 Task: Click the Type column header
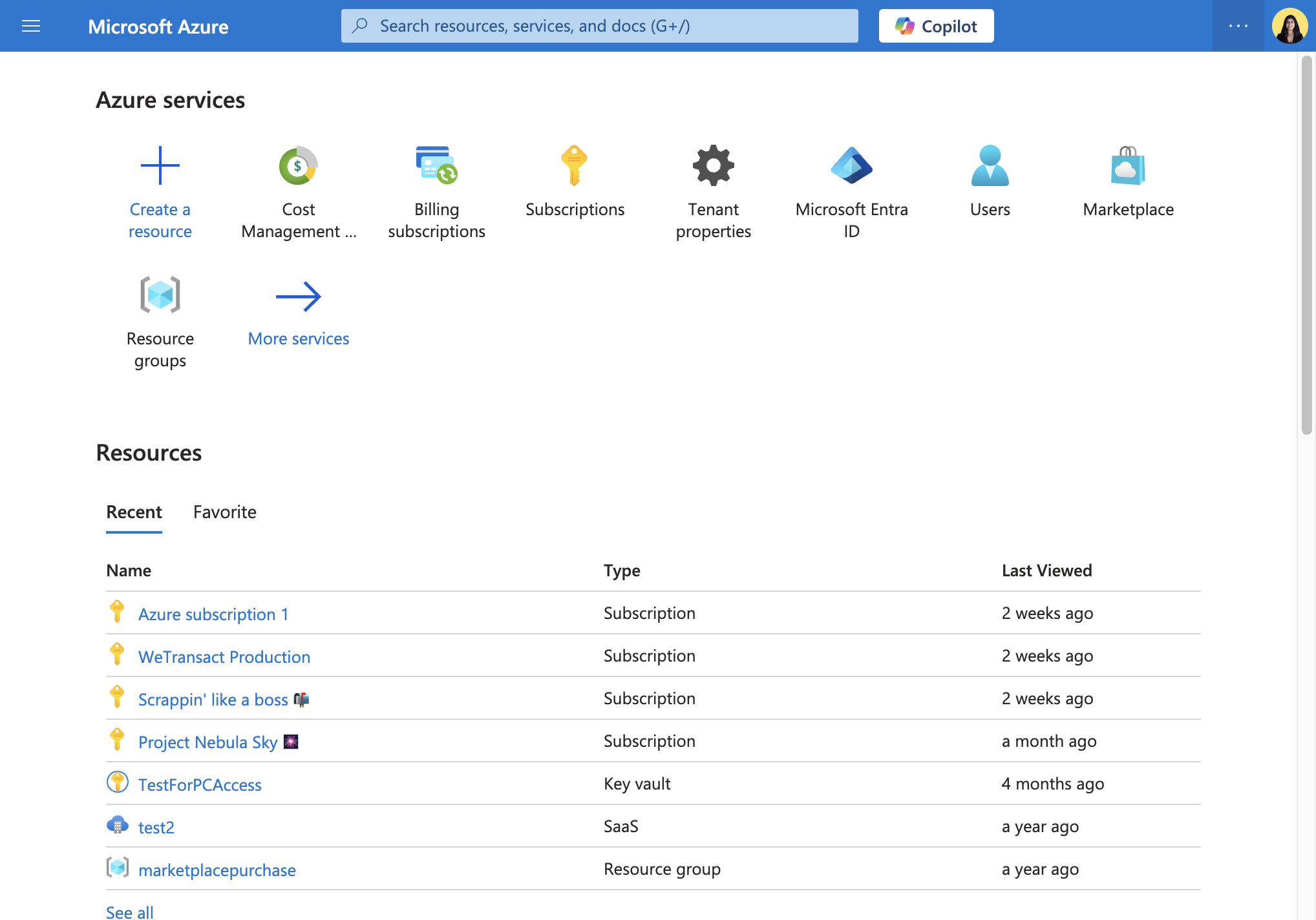(622, 570)
